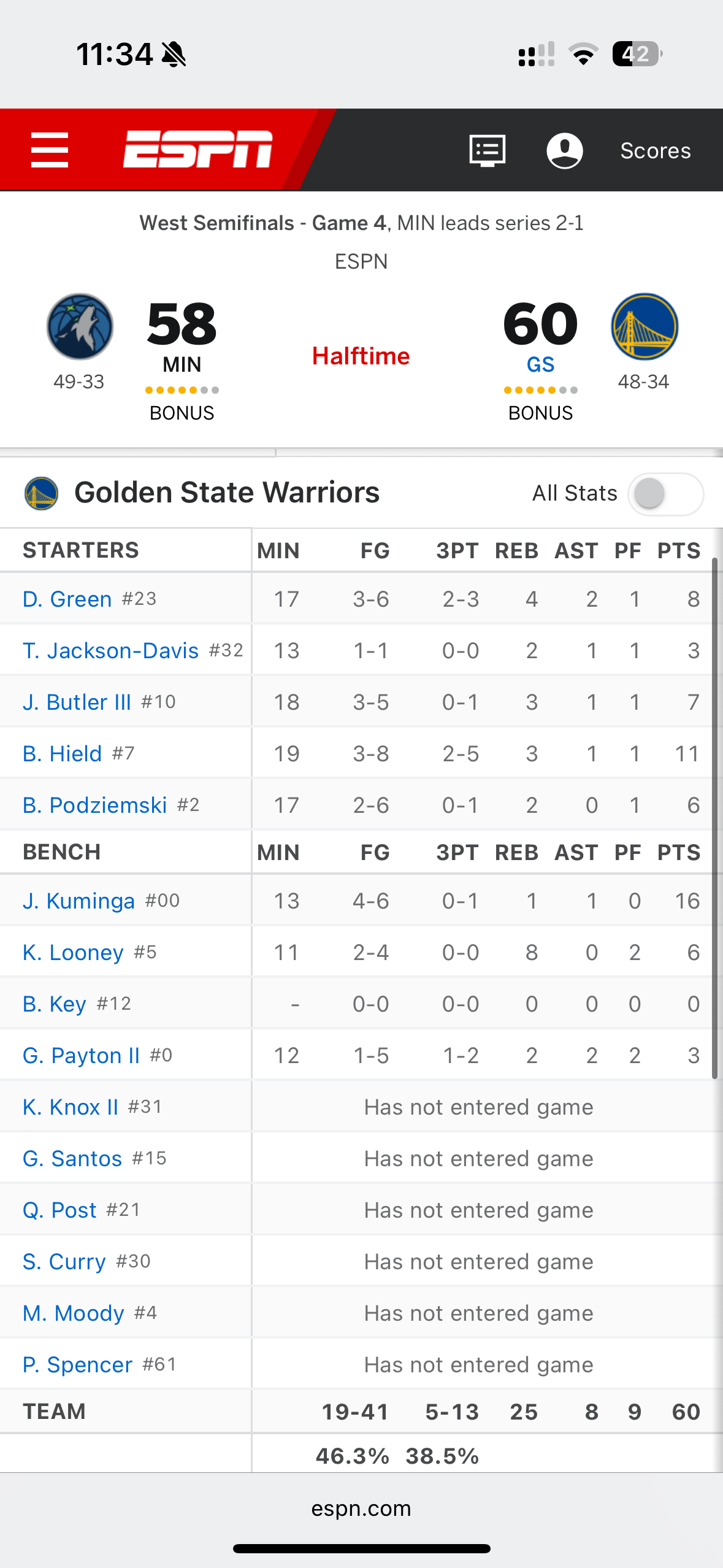Select J. Kuminga from the bench
Viewport: 723px width, 1568px height.
point(78,901)
